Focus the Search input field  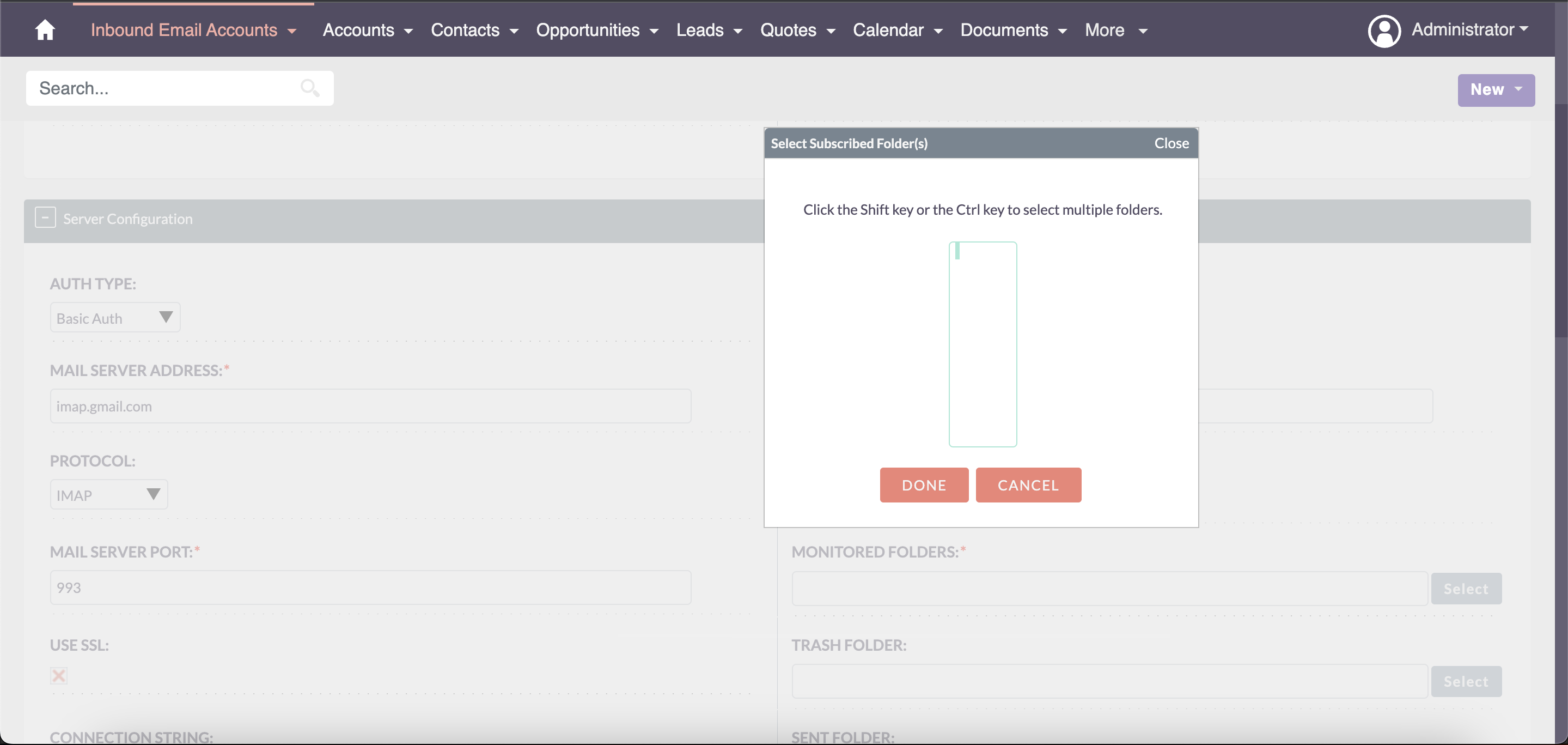(180, 88)
